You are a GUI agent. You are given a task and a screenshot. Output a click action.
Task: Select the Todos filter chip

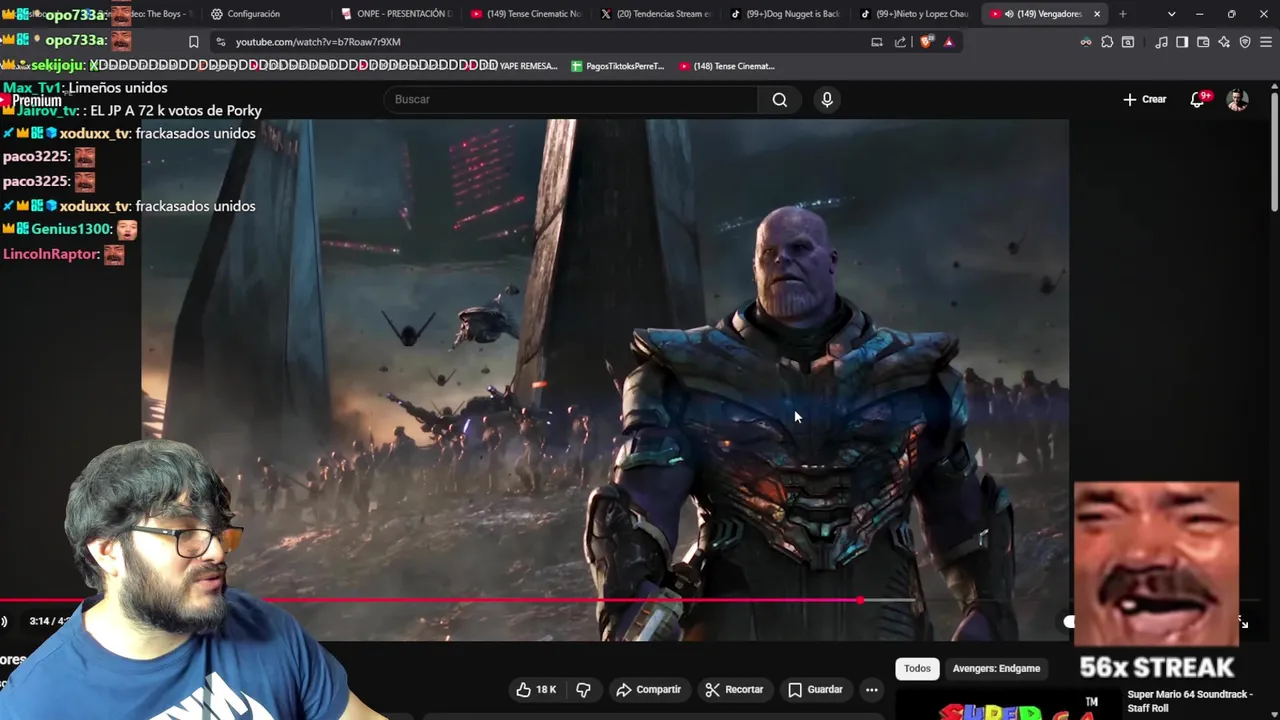pyautogui.click(x=917, y=668)
